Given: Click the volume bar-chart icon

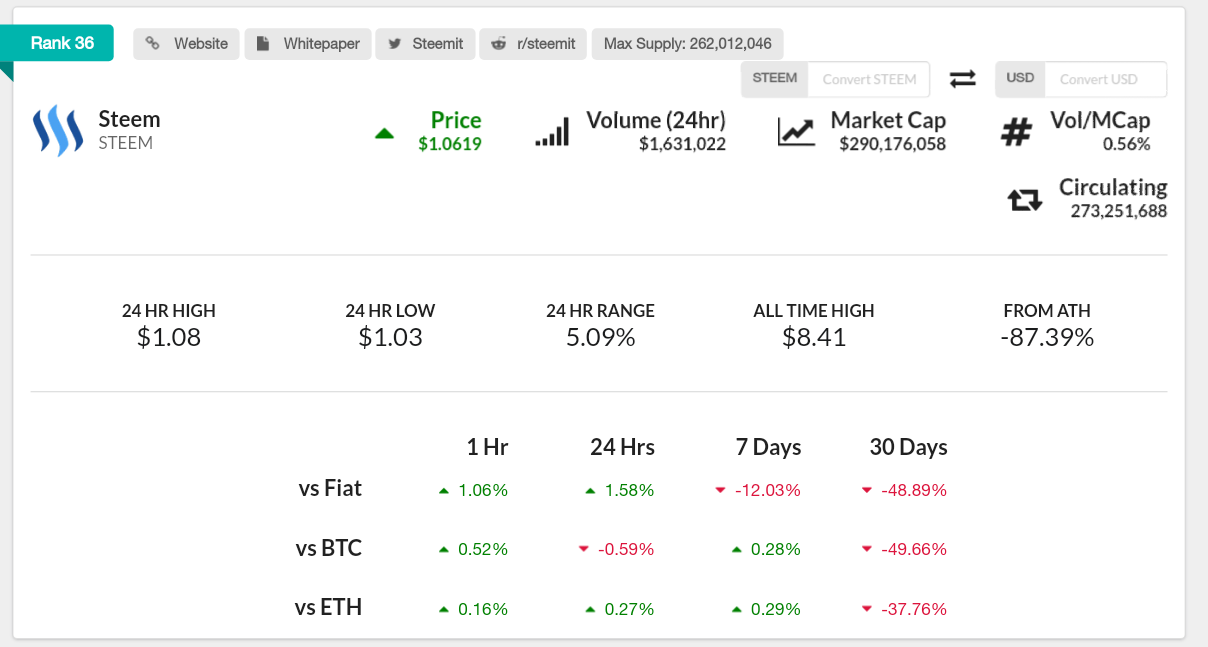Looking at the screenshot, I should pyautogui.click(x=552, y=132).
